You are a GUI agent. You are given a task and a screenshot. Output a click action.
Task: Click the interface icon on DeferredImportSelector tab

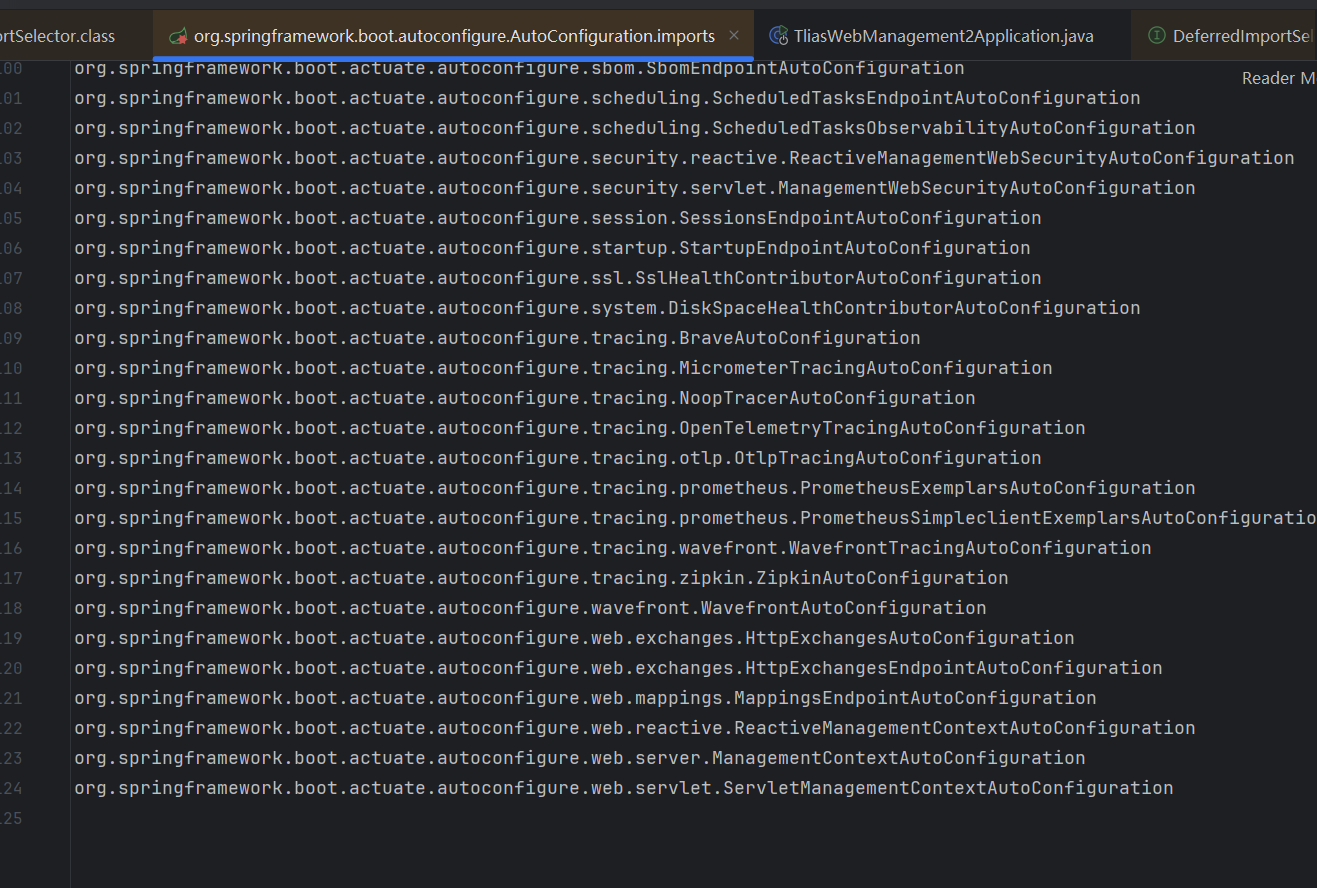click(x=1156, y=36)
